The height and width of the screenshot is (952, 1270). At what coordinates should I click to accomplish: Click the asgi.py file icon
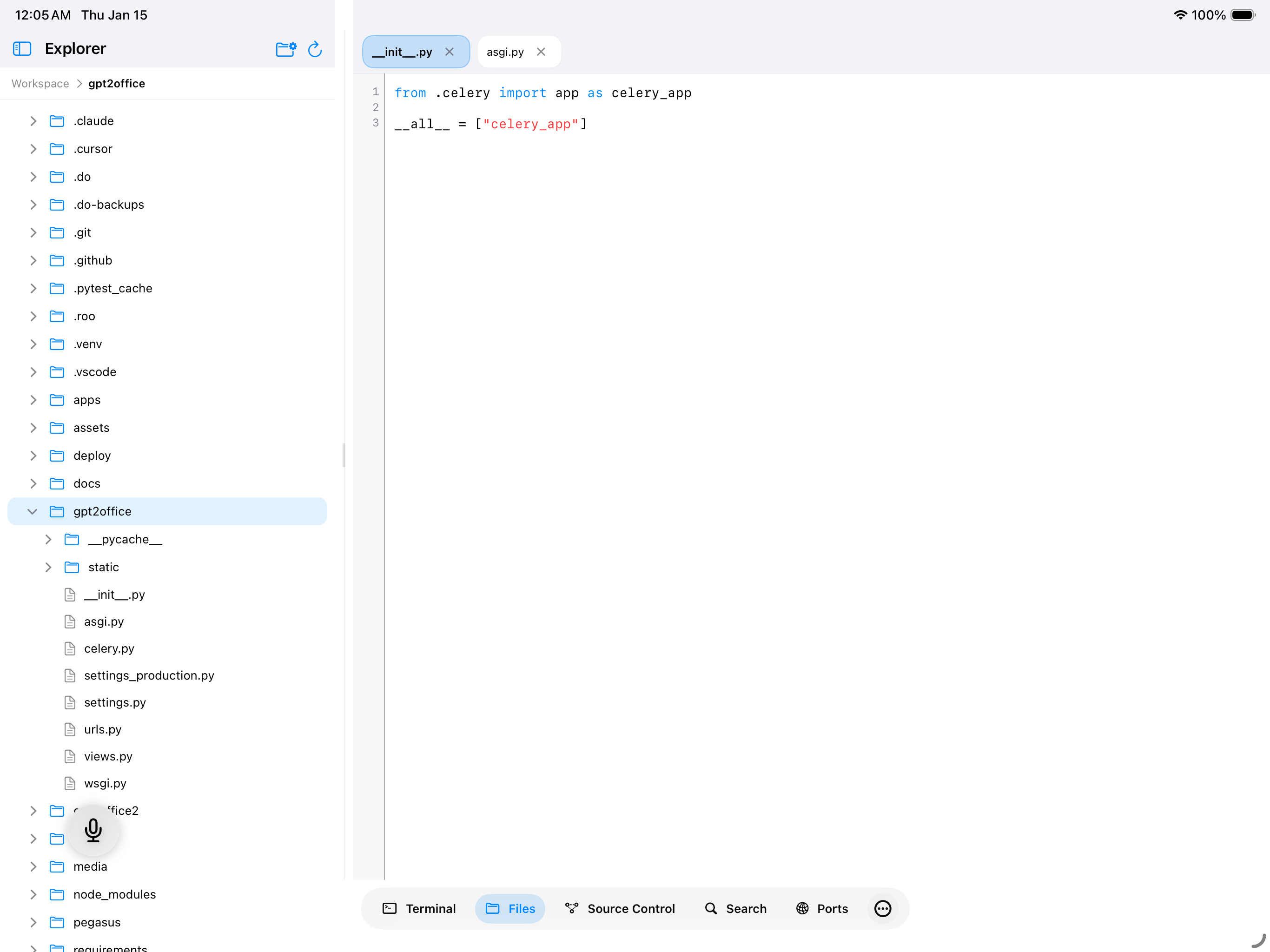pyautogui.click(x=70, y=621)
